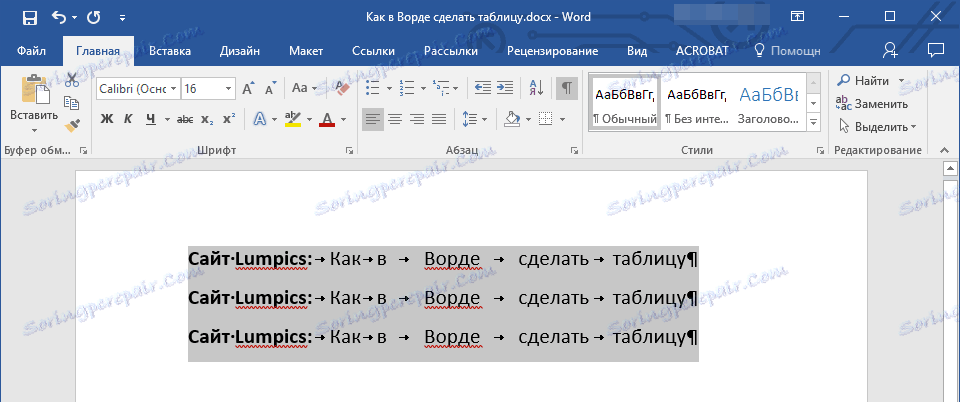Toggle show paragraph marks ¶
Image resolution: width=960 pixels, height=402 pixels.
point(567,89)
